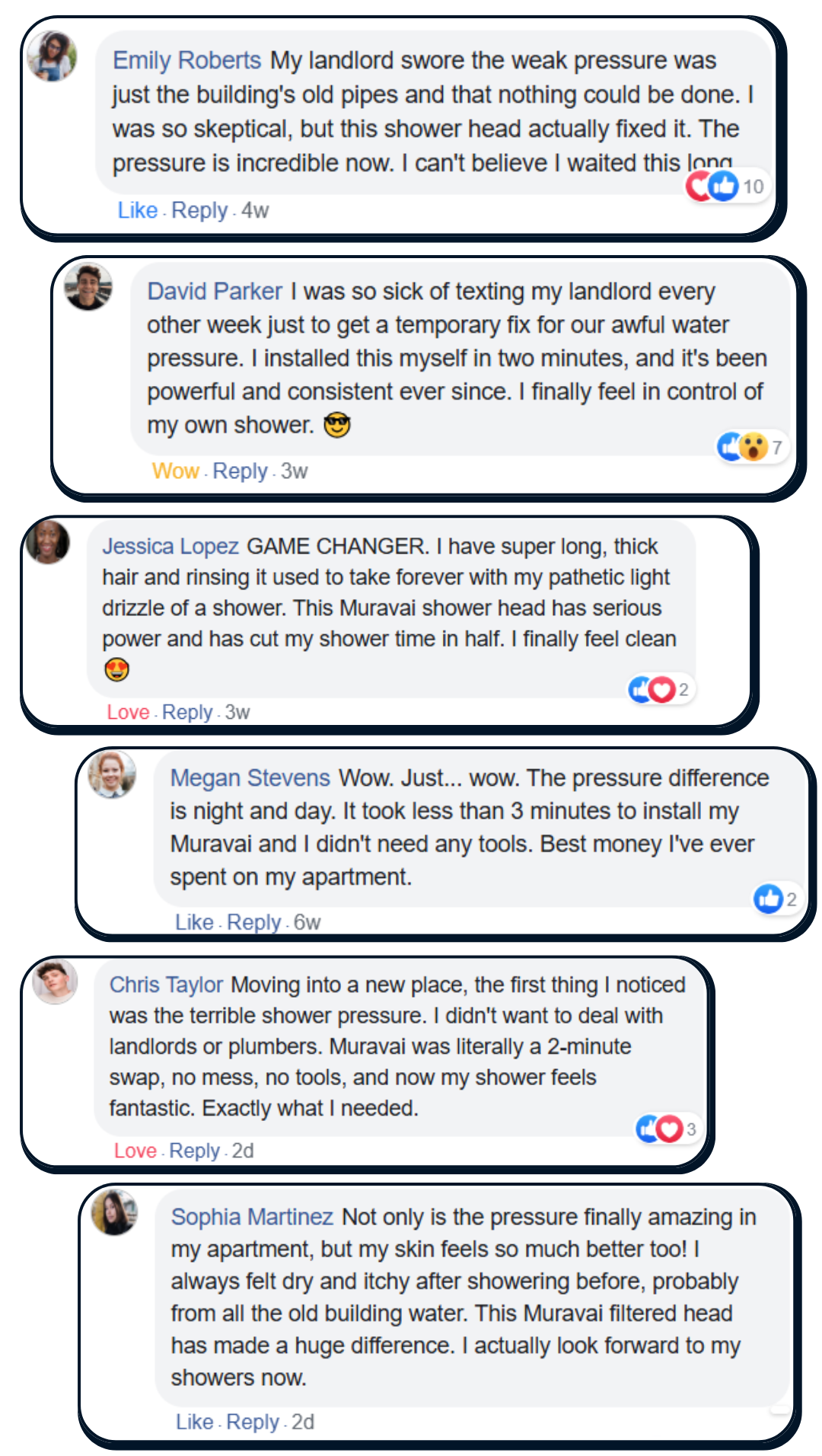Screen dimensions: 822x1456
Task: Click the 3w timestamp on David Parker's comment
Action: coord(294,471)
